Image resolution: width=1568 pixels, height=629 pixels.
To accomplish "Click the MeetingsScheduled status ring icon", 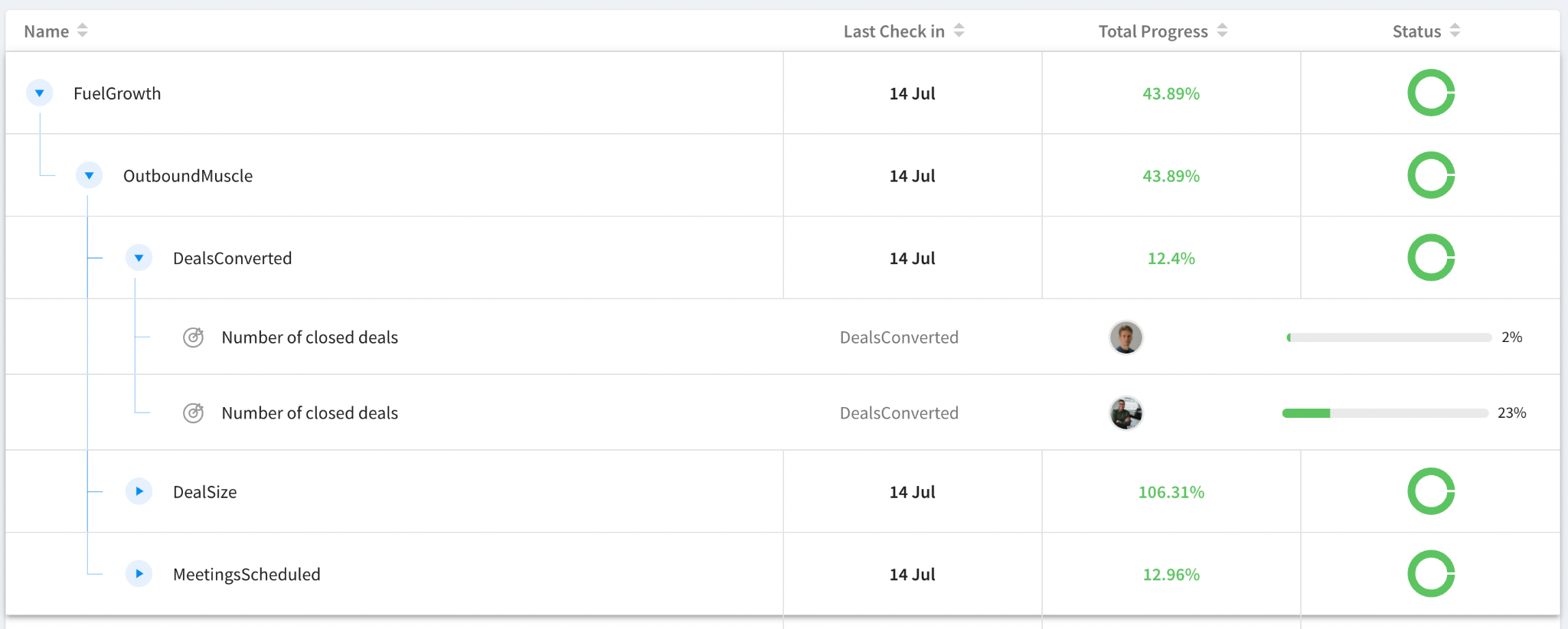I will pyautogui.click(x=1431, y=574).
